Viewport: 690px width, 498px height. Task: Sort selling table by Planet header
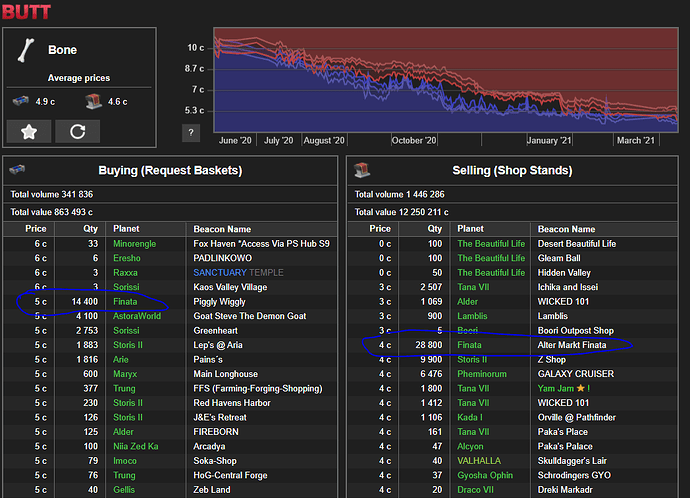(470, 229)
